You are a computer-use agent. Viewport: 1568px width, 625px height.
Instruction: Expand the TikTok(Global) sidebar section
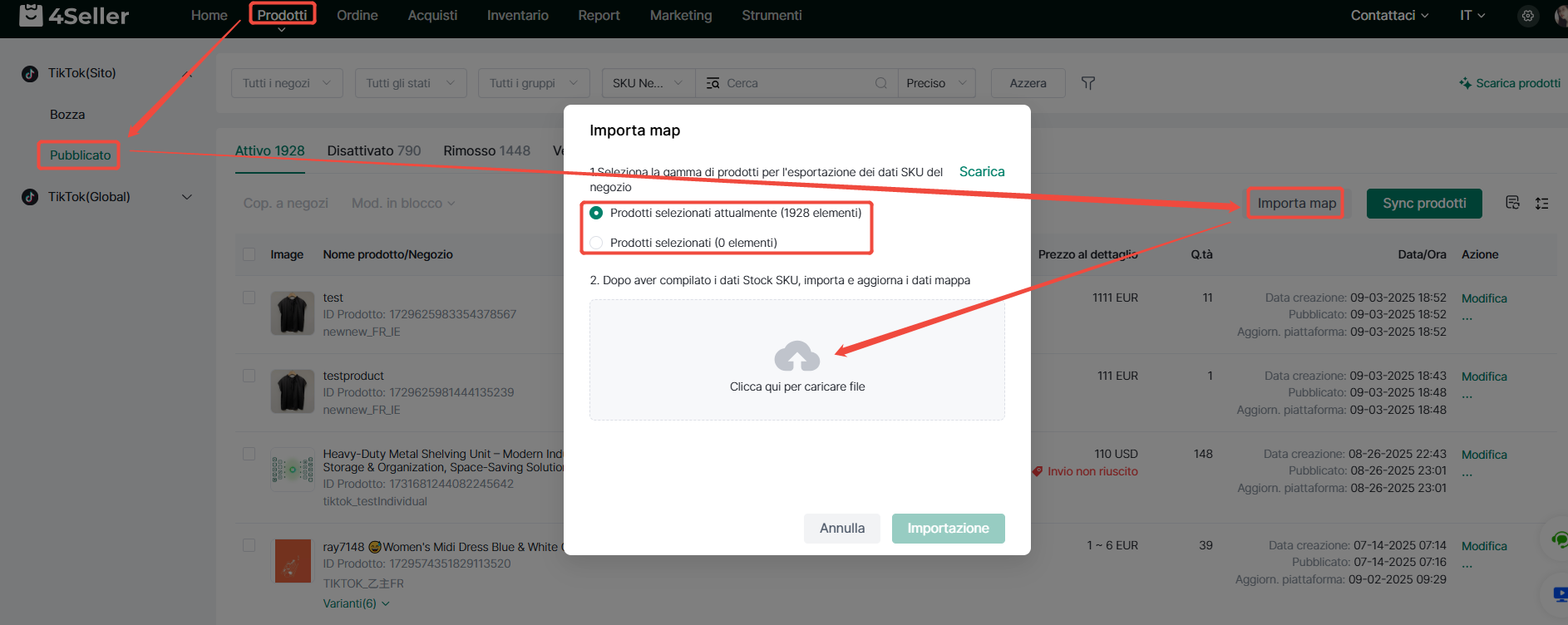coord(186,197)
